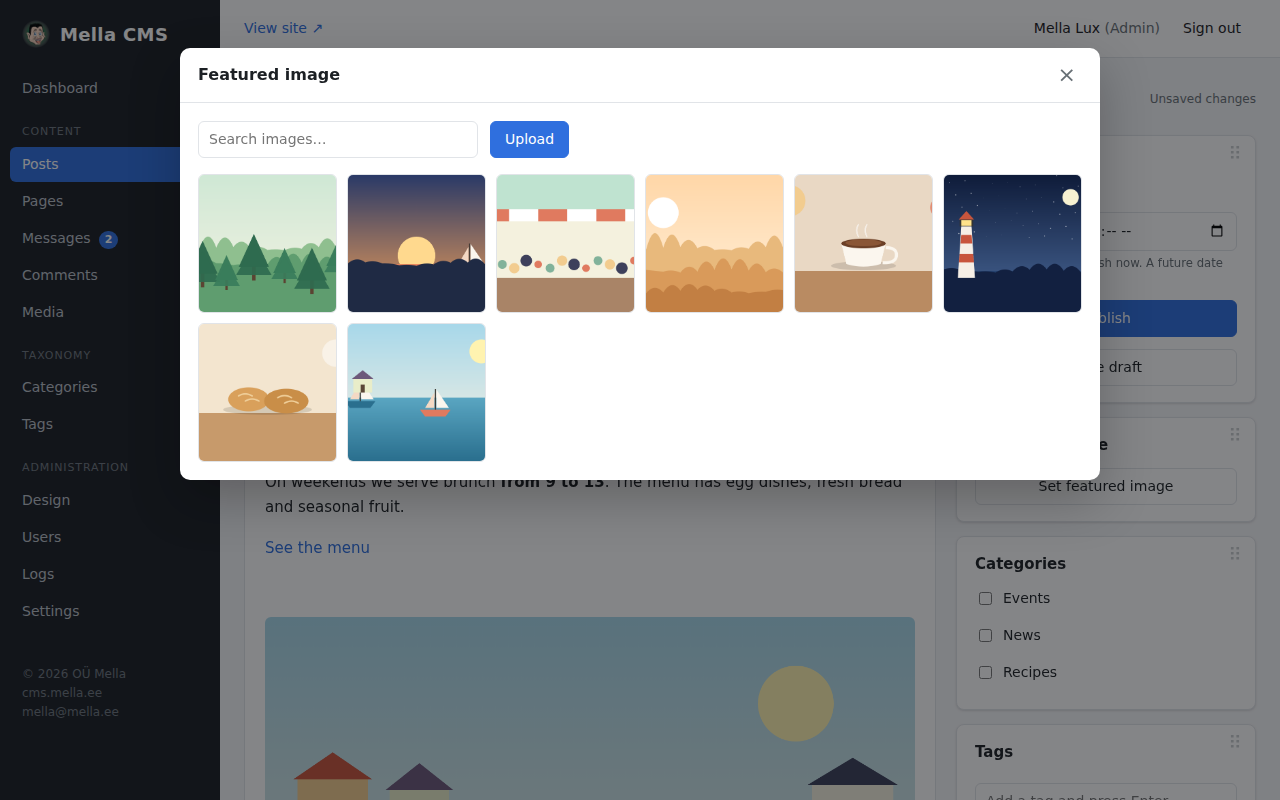Check the News category checkbox

click(x=985, y=635)
